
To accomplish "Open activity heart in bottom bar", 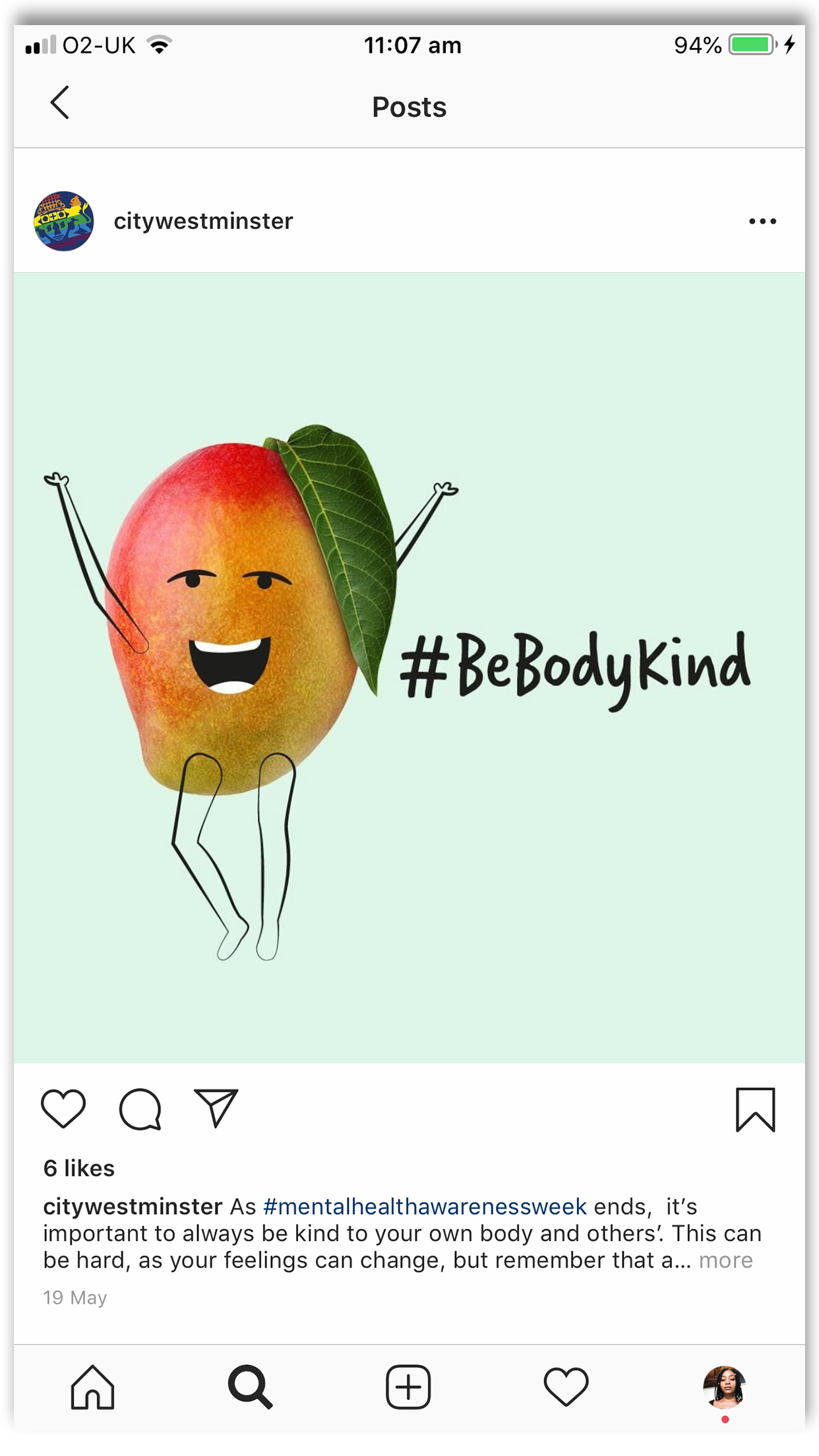I will [x=566, y=1387].
